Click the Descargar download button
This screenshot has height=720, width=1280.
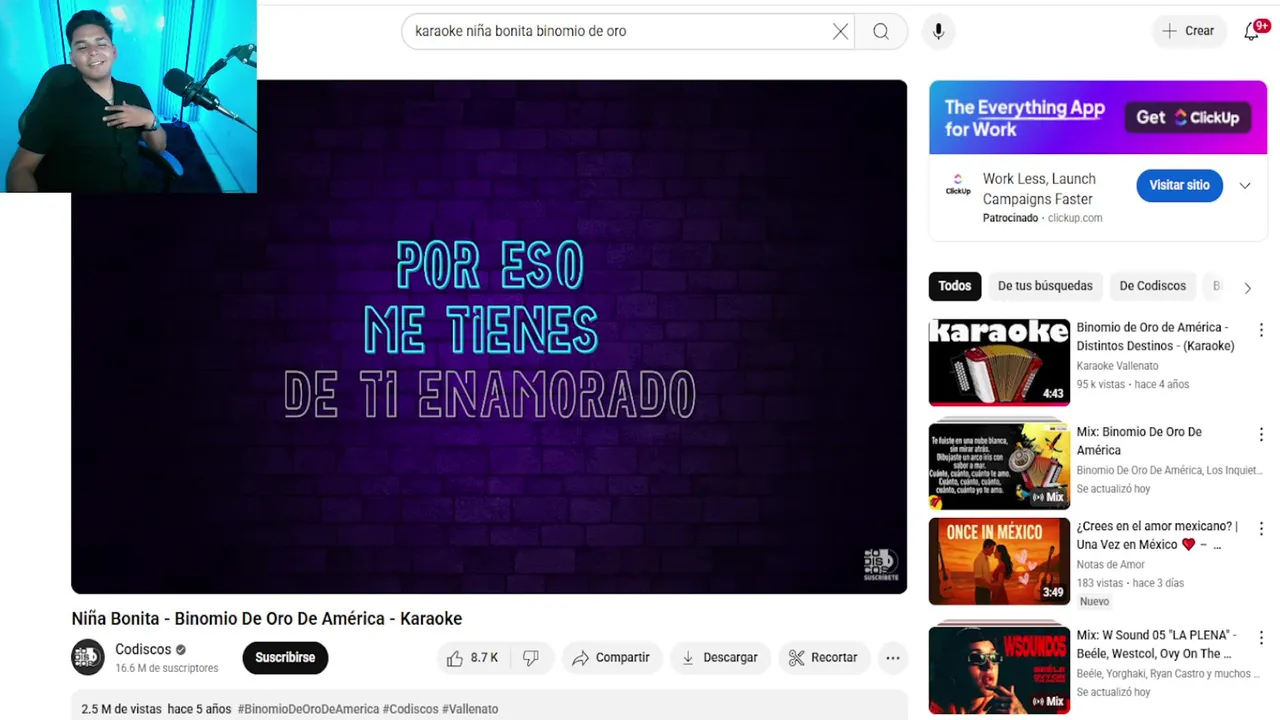click(x=720, y=657)
